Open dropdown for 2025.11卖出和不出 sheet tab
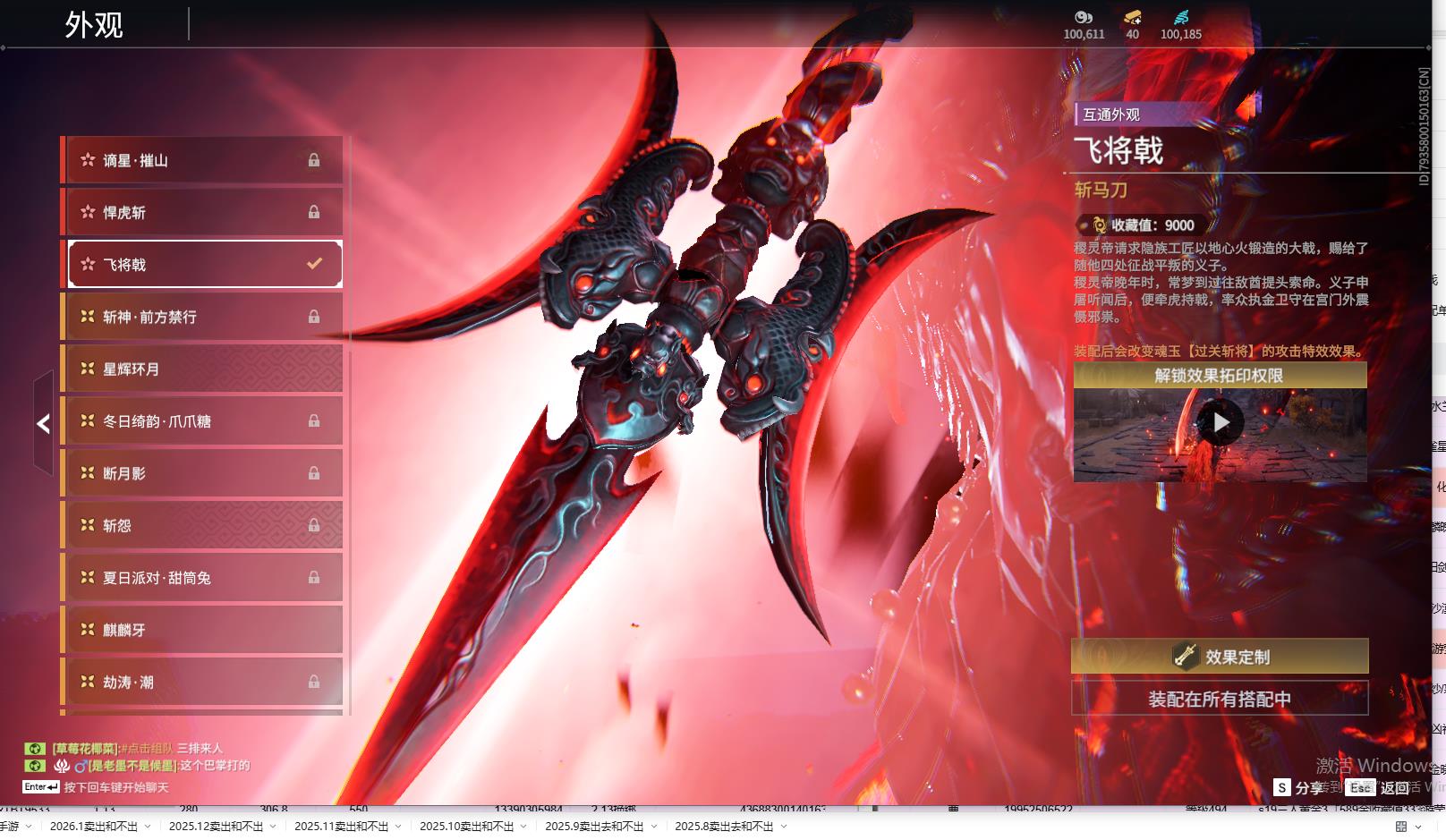This screenshot has height=840, width=1446. (398, 827)
